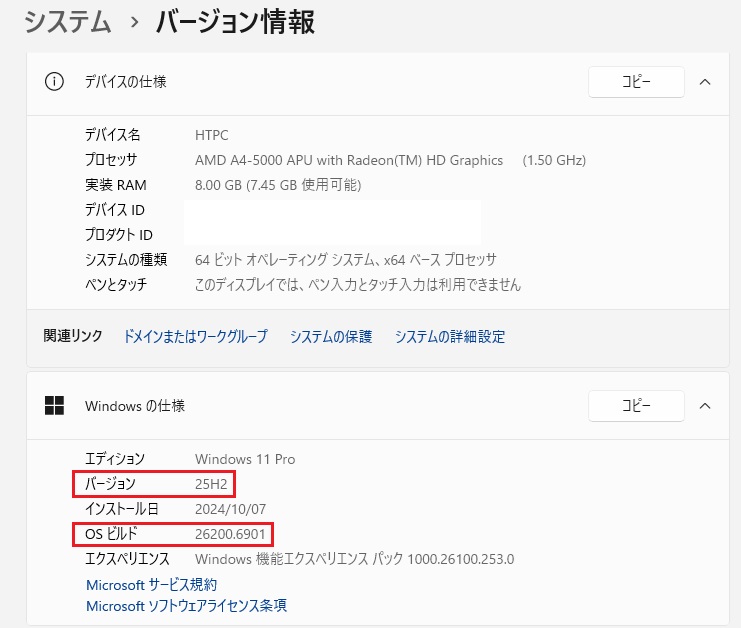Image resolution: width=741 pixels, height=628 pixels.
Task: Click the 関連リンク label
Action: pyautogui.click(x=73, y=336)
